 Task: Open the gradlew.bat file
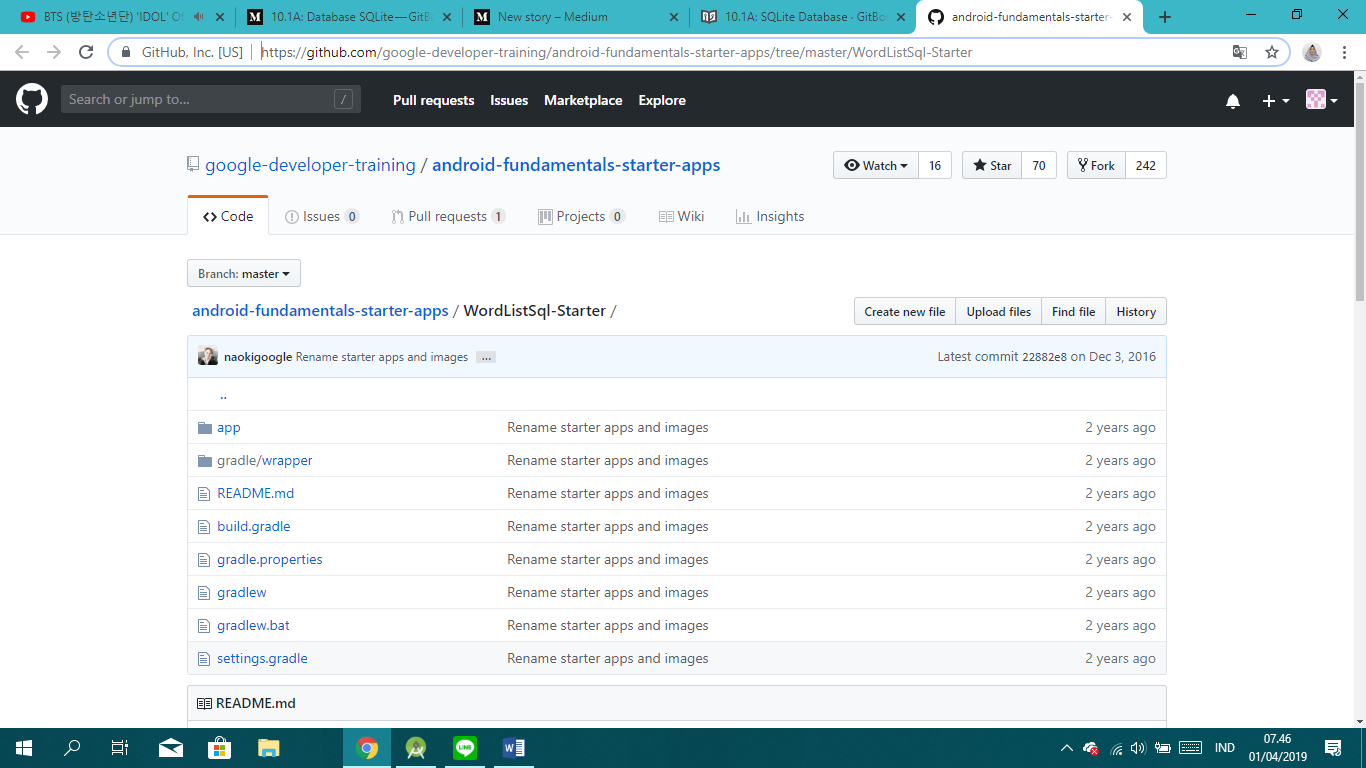pyautogui.click(x=253, y=625)
